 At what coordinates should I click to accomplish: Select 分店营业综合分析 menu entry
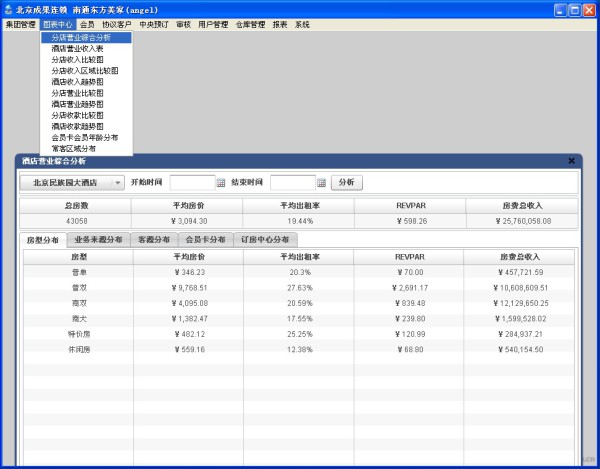[x=86, y=37]
